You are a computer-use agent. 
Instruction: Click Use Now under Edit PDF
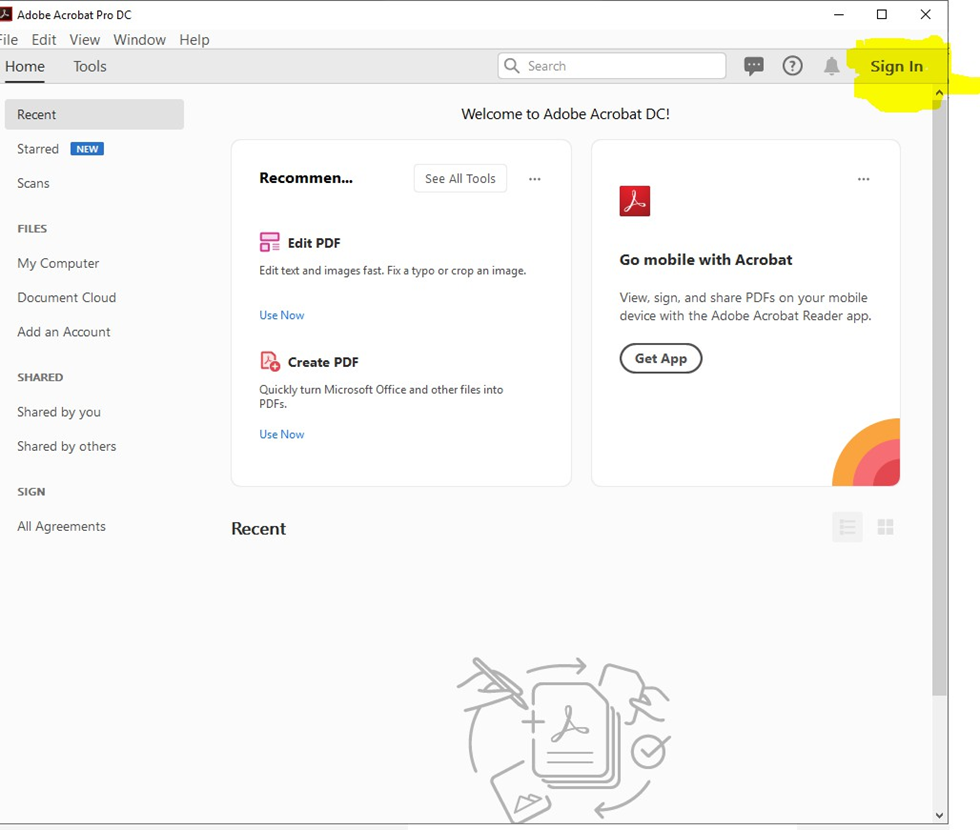282,315
